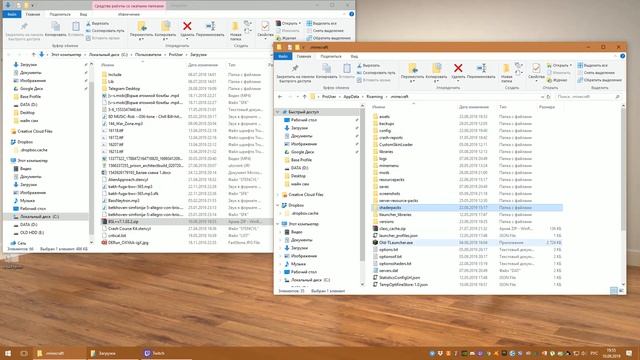Screen dimensions: 640x360
Task: Collapse Быстрый доступ in .minecraft navigation pane
Action: 278,112
